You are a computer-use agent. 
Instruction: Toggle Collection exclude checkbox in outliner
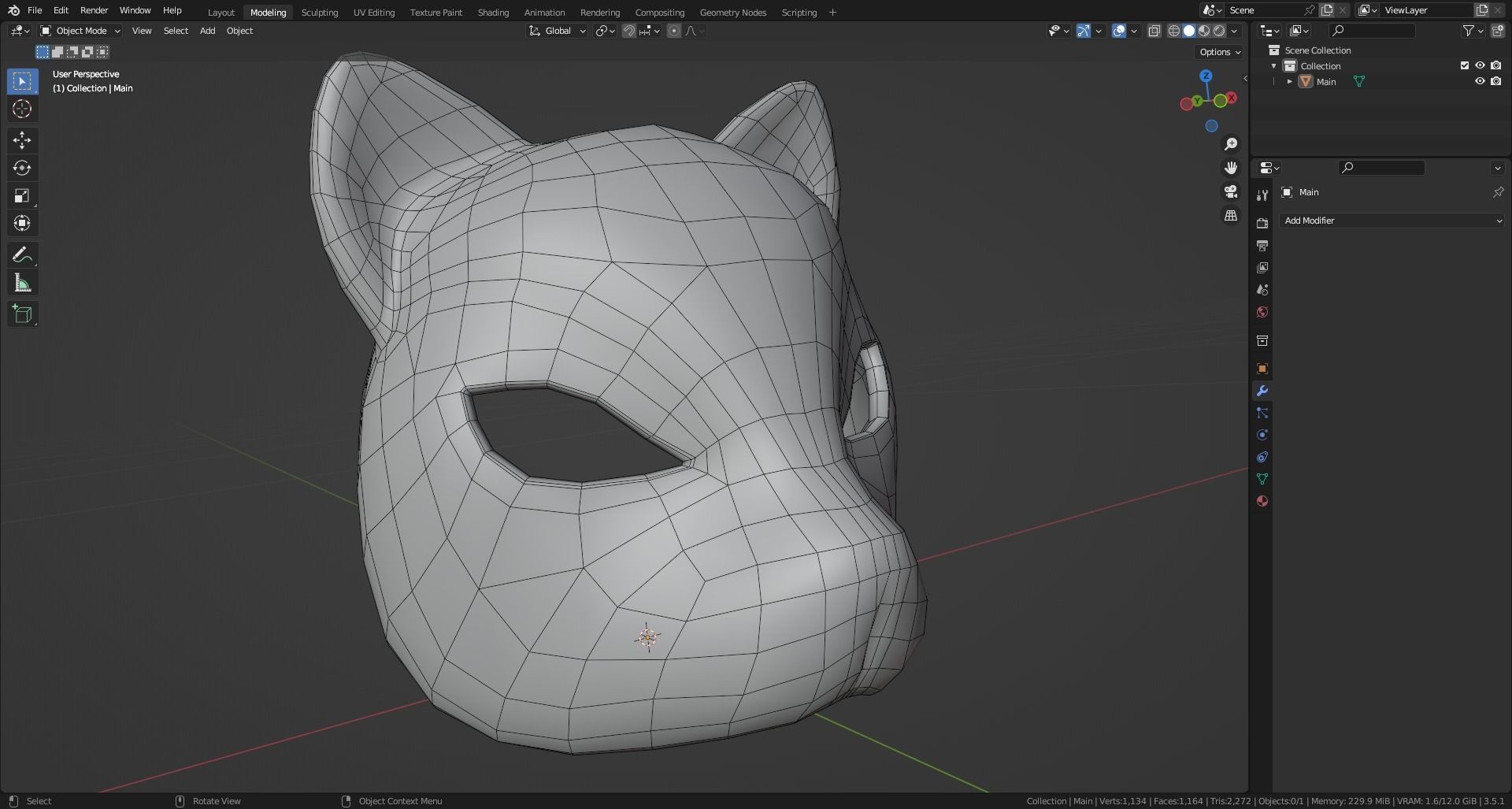click(1465, 65)
